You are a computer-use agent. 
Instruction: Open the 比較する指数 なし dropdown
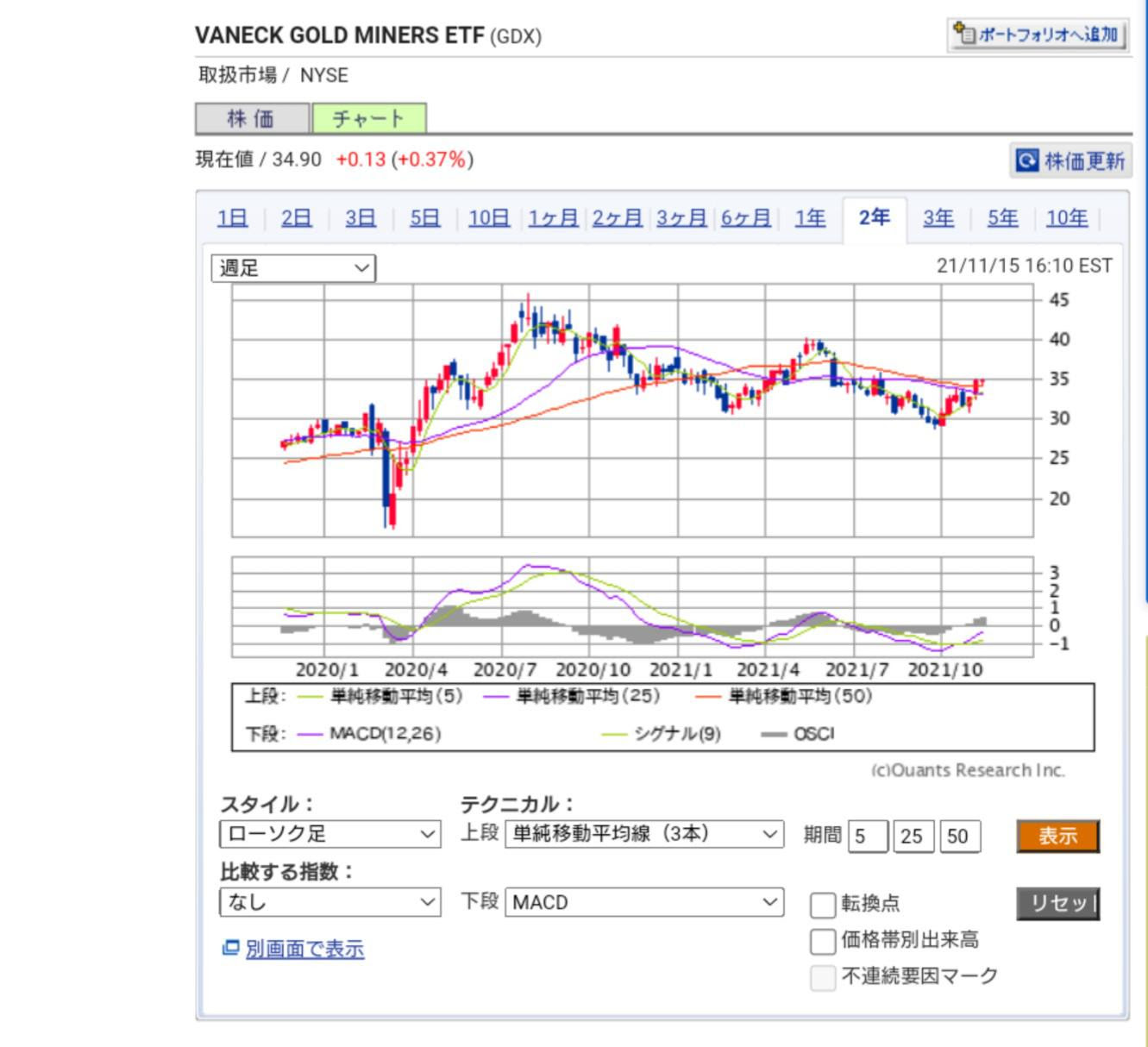click(x=330, y=902)
